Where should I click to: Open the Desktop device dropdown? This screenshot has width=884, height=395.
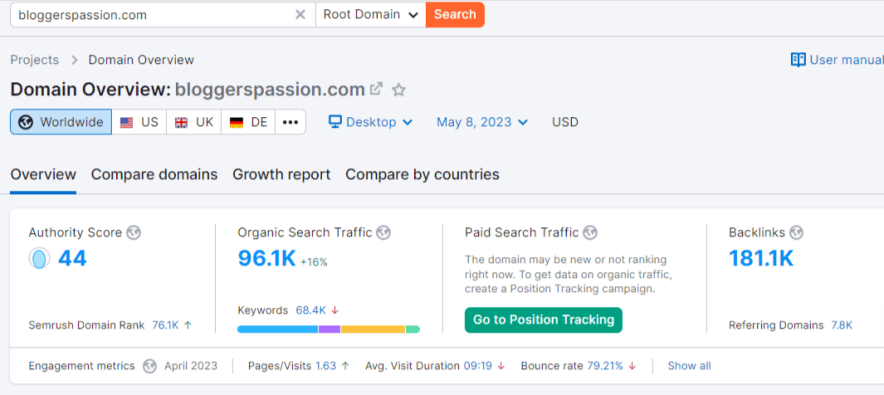[x=371, y=122]
